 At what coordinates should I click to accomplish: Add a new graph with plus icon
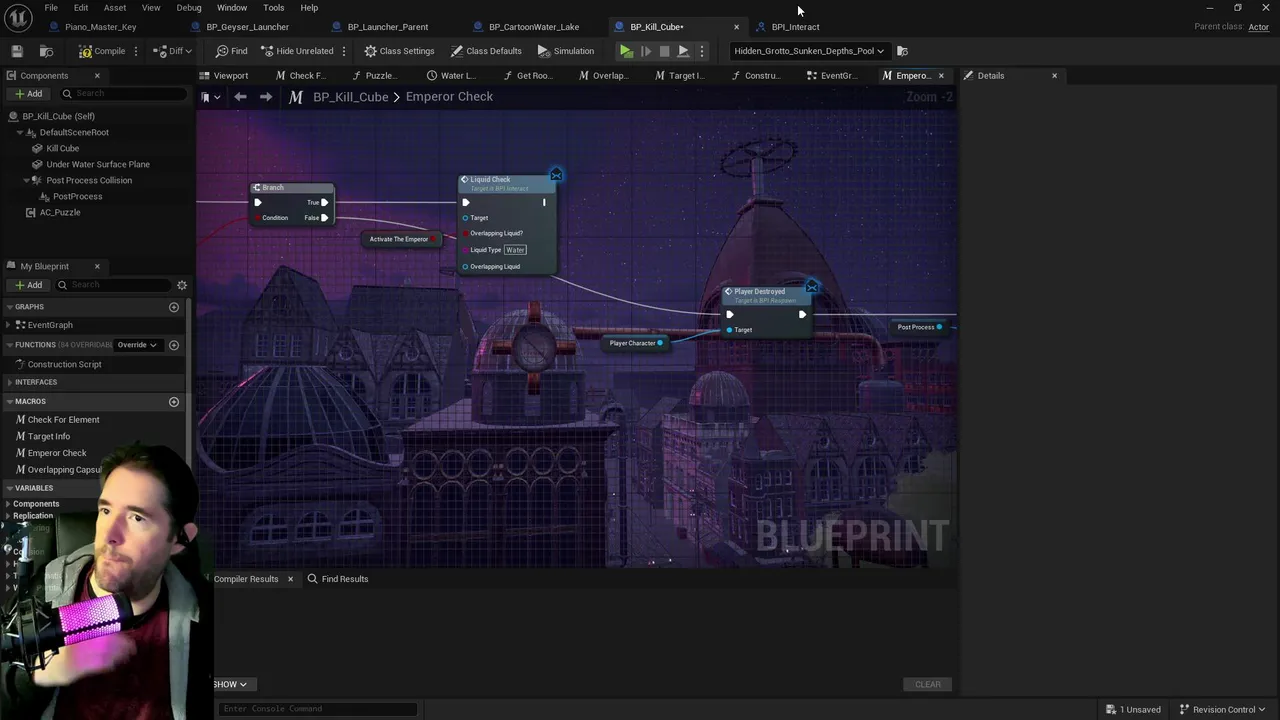coord(174,307)
